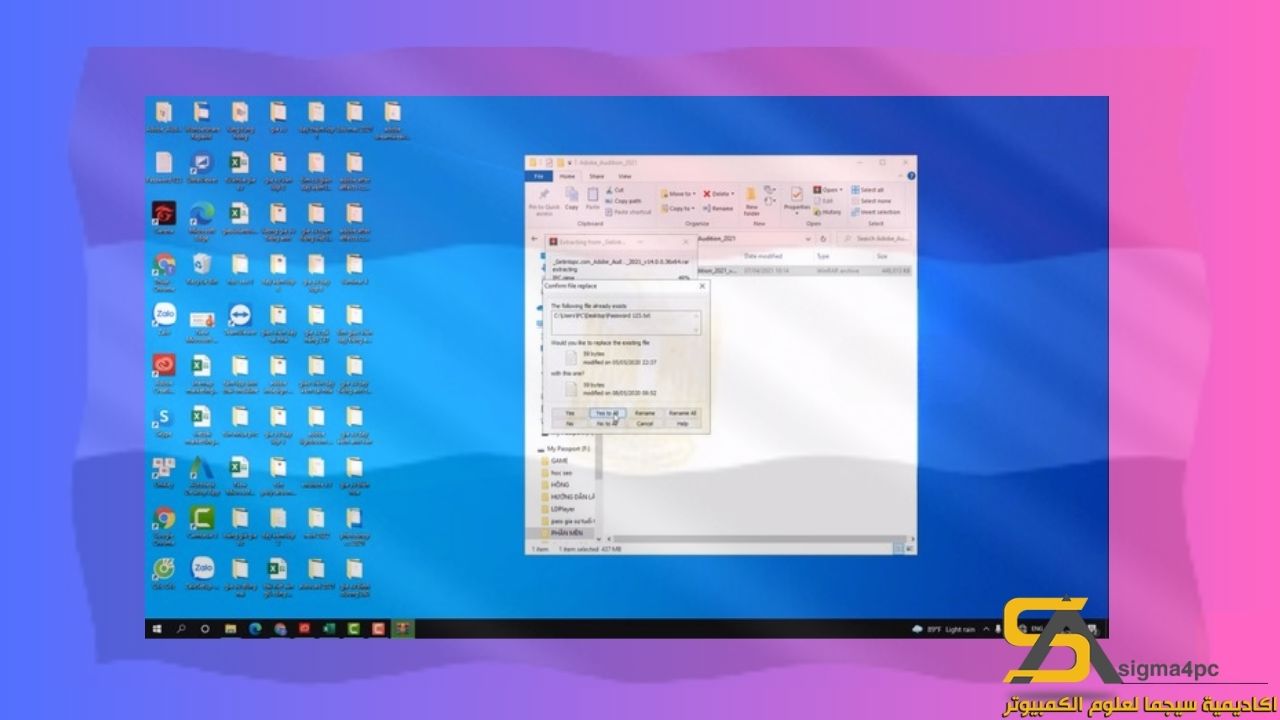Click Rename All in confirm file replace
This screenshot has height=720, width=1280.
click(x=683, y=413)
